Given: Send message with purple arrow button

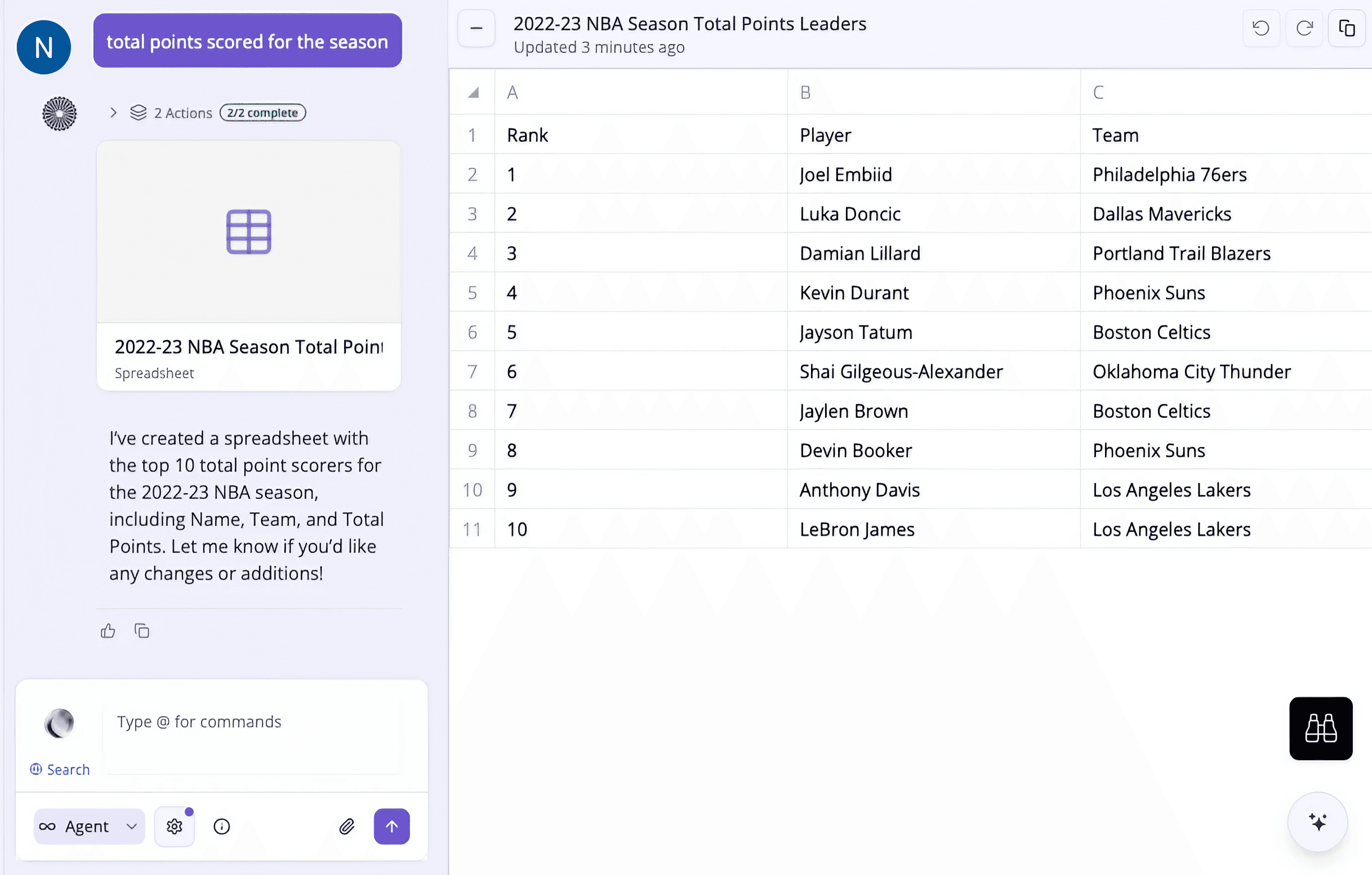Looking at the screenshot, I should pos(391,826).
